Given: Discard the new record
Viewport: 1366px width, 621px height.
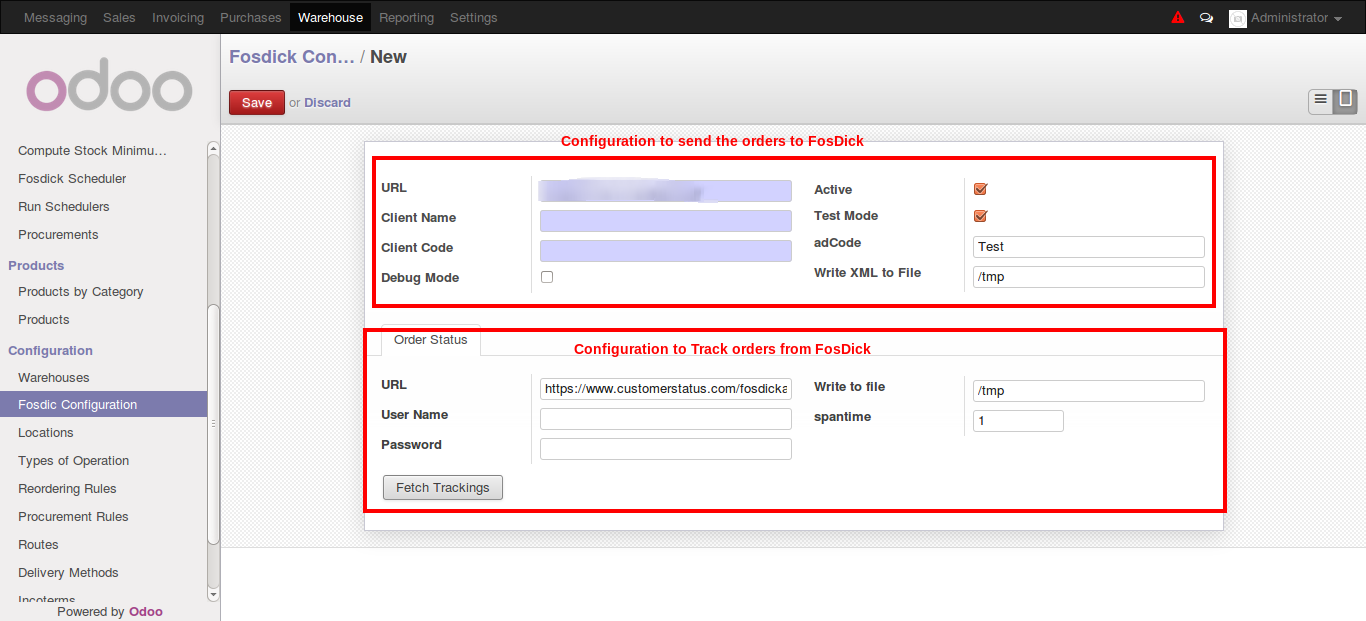Looking at the screenshot, I should (x=327, y=102).
